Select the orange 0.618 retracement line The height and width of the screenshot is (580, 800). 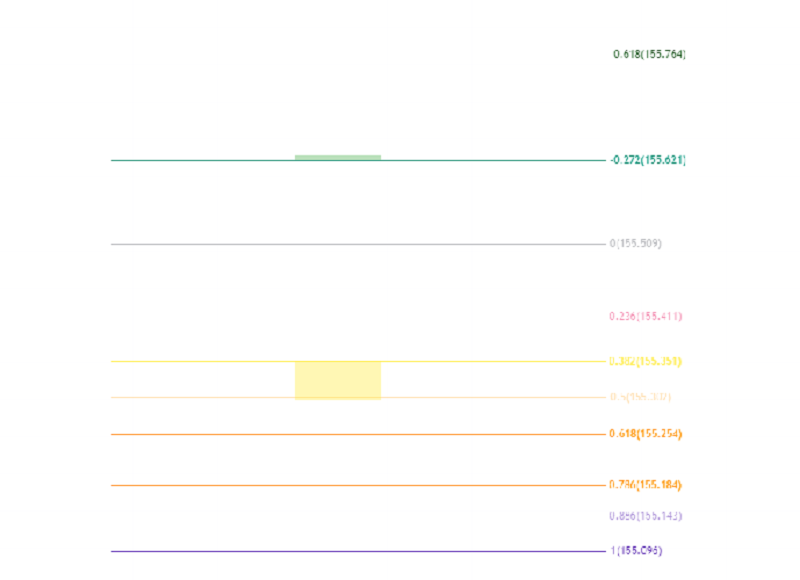tap(358, 434)
